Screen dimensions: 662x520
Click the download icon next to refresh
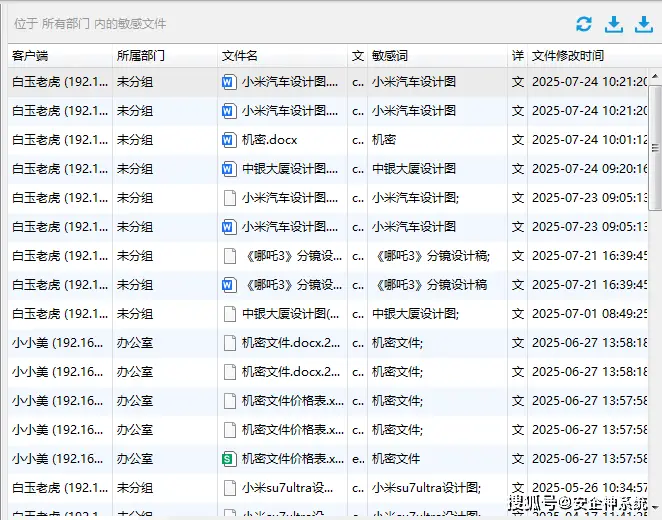tap(615, 25)
